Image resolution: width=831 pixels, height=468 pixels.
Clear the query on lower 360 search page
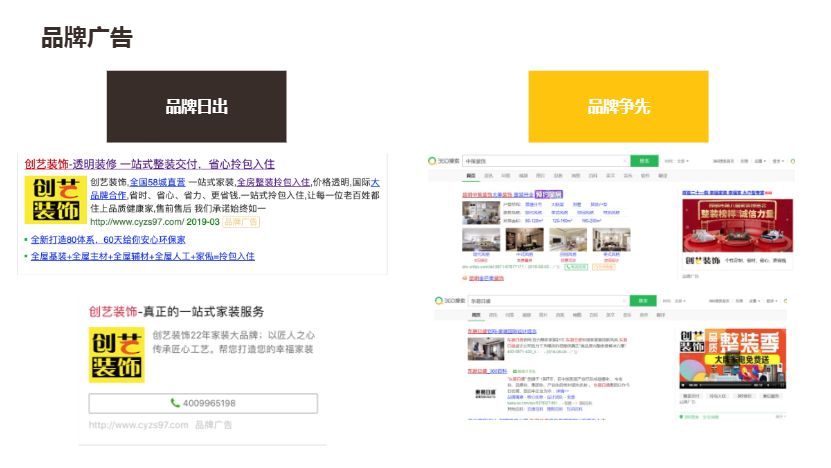click(x=624, y=301)
